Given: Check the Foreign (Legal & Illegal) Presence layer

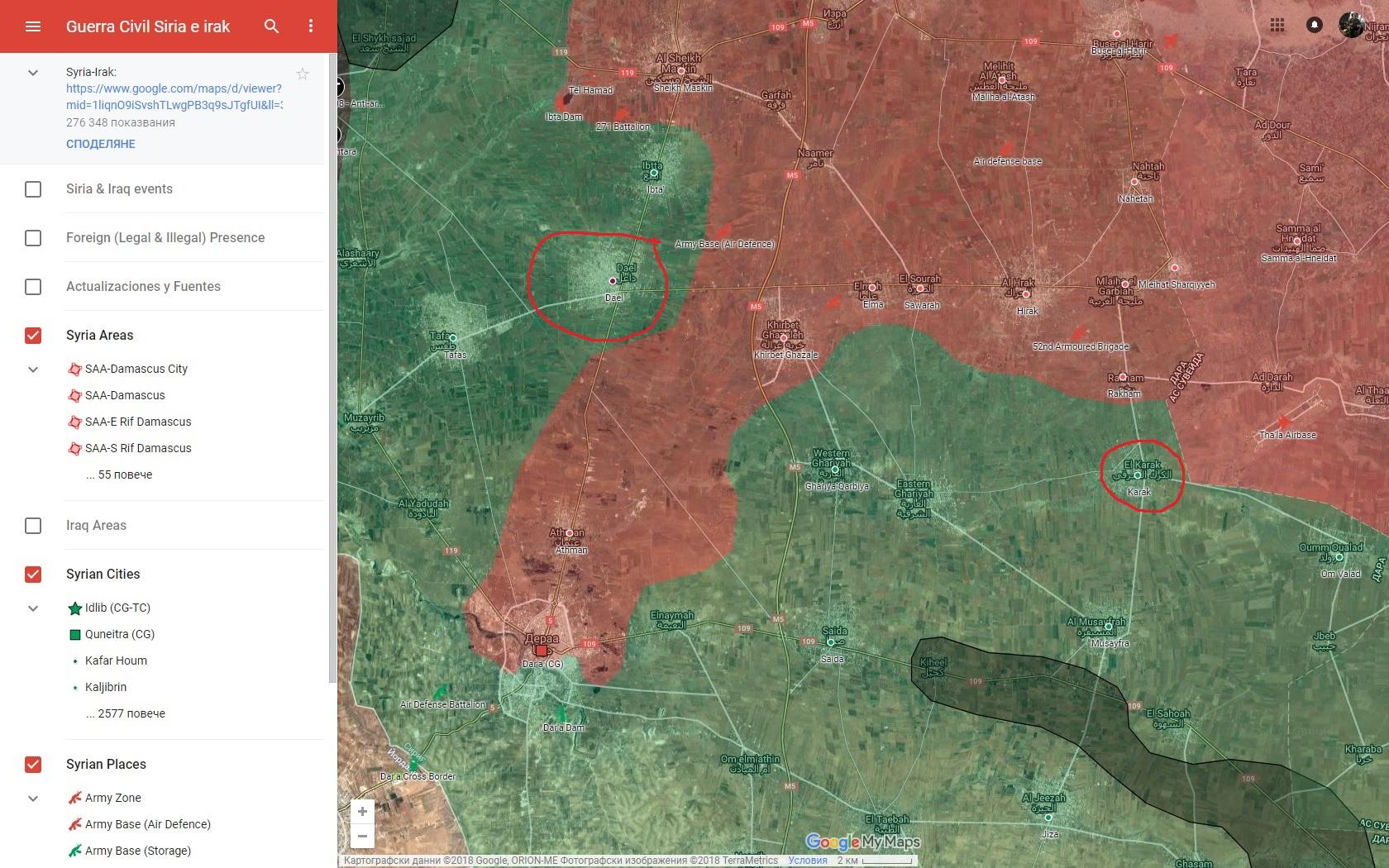Looking at the screenshot, I should pos(33,238).
